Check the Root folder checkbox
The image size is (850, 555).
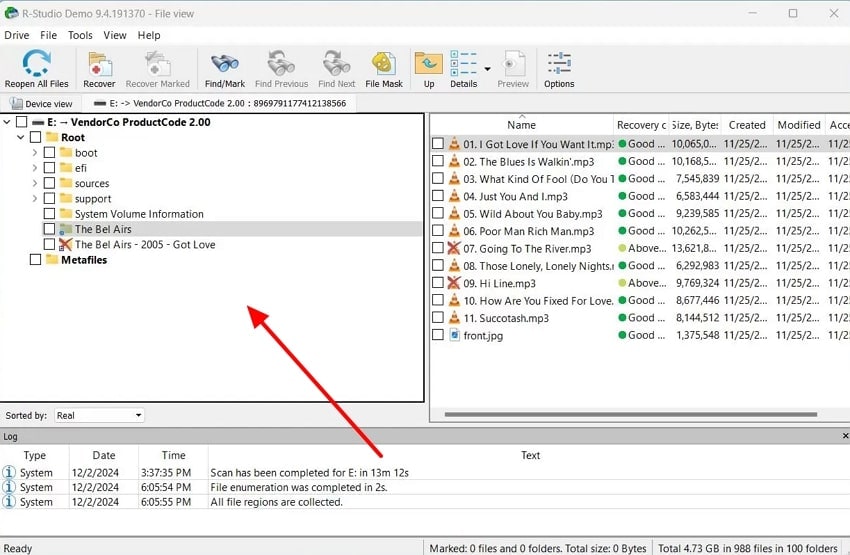[x=35, y=137]
